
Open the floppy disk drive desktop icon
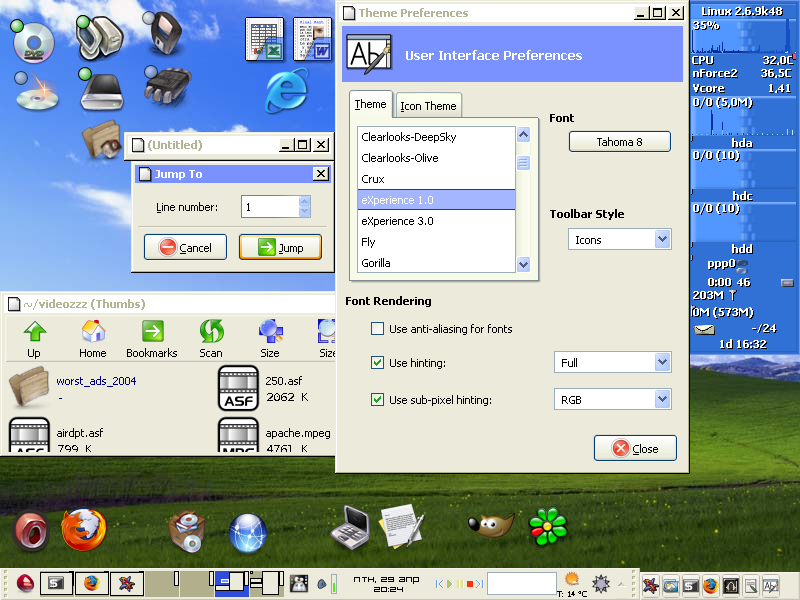click(164, 33)
